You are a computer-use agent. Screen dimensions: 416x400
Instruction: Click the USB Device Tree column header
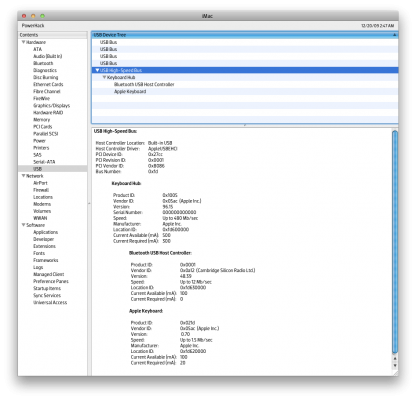click(245, 35)
